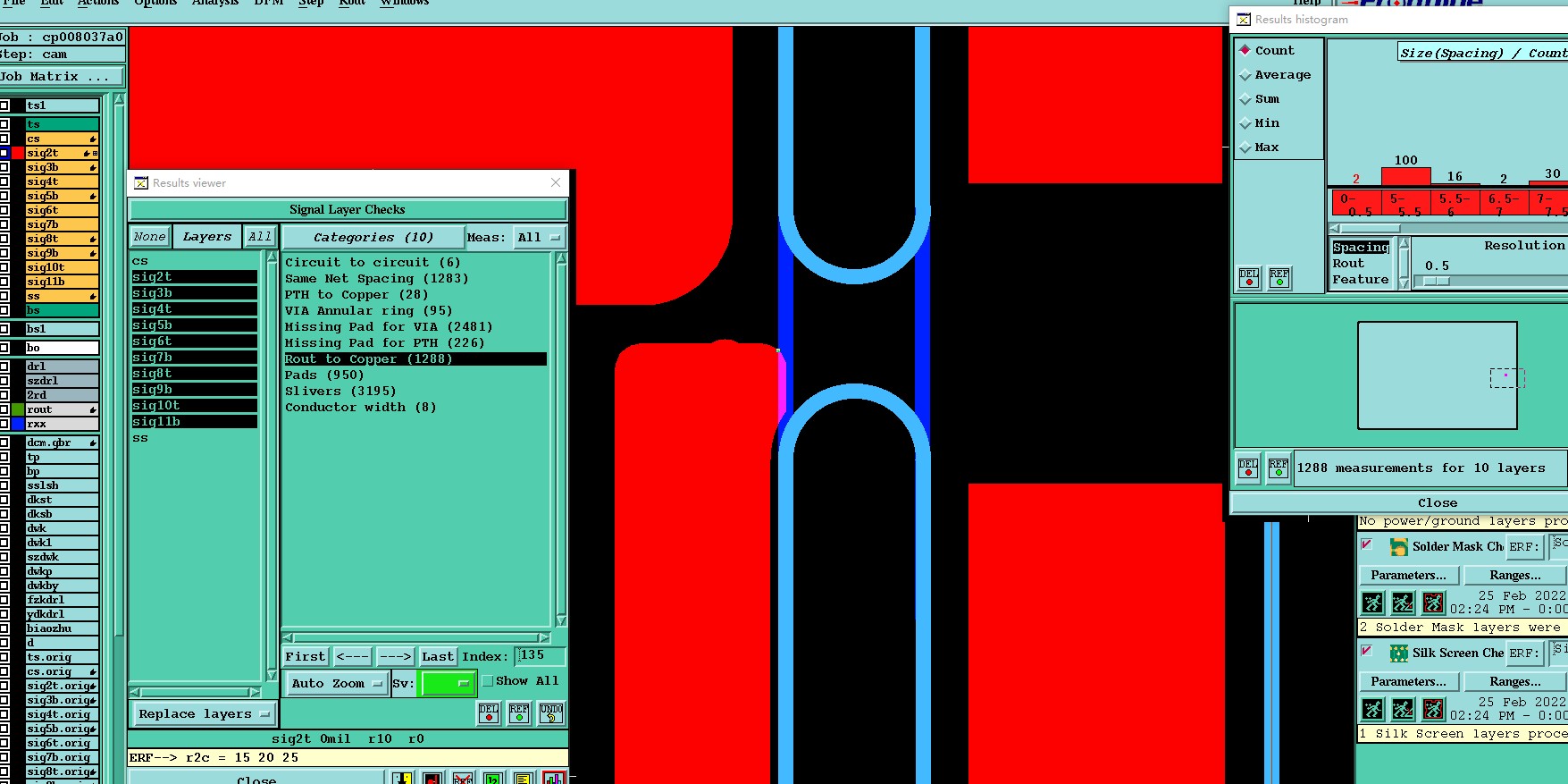Click Silk Screen red-framed runner icon
Screen dimensions: 1568x784
coord(1433,709)
